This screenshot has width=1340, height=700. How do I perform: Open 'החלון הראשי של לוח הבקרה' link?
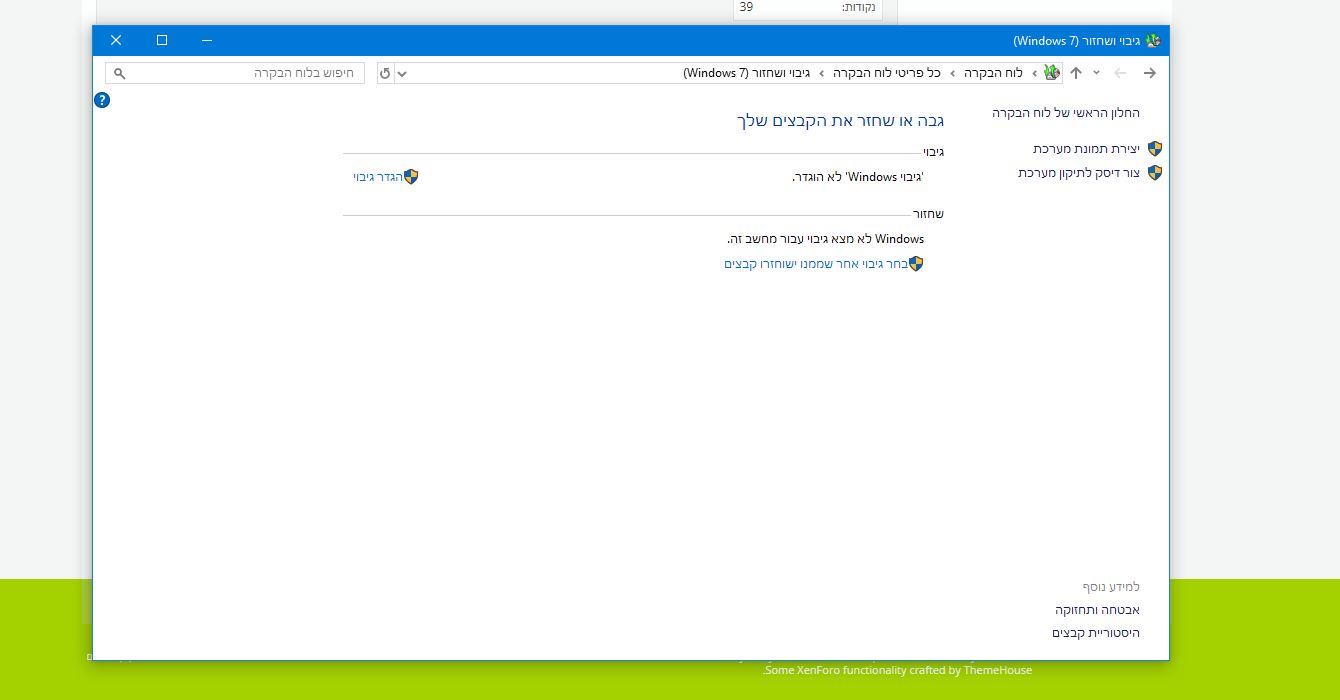coord(1066,113)
